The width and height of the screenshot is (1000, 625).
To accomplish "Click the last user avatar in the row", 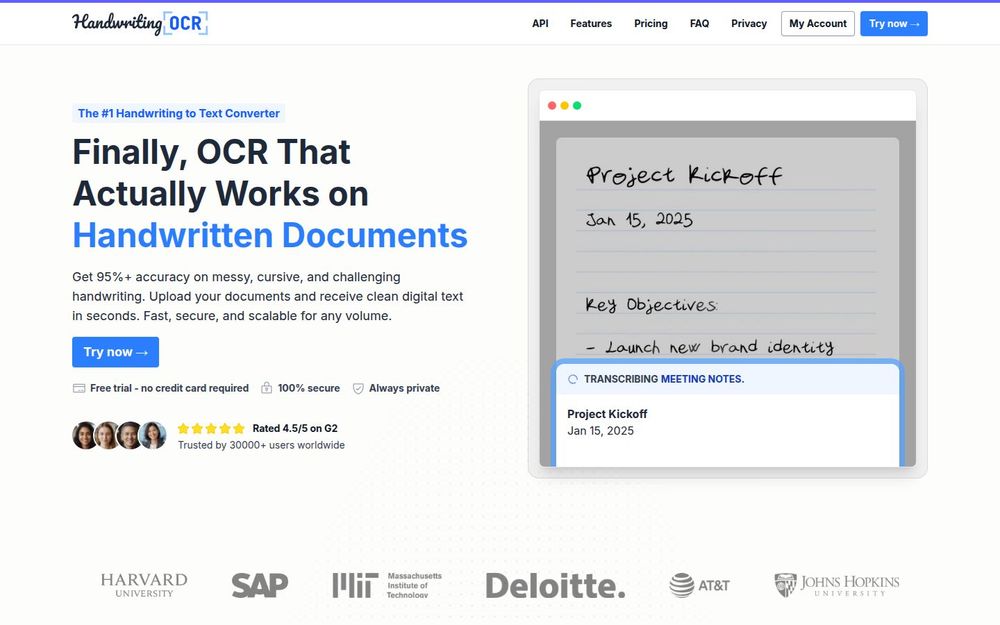I will 153,436.
